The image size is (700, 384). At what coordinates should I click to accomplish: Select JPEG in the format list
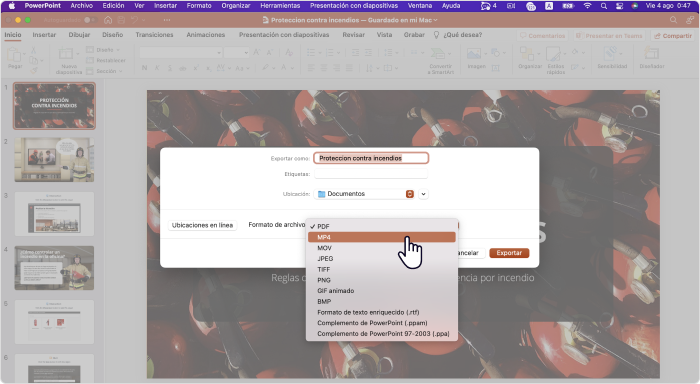pos(382,259)
